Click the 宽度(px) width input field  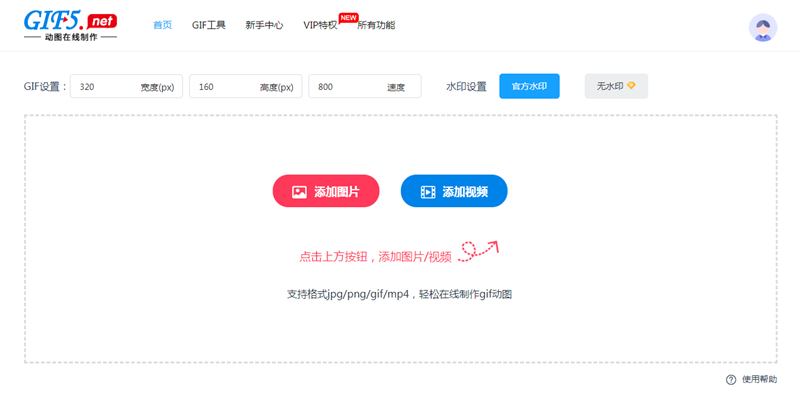[127, 86]
